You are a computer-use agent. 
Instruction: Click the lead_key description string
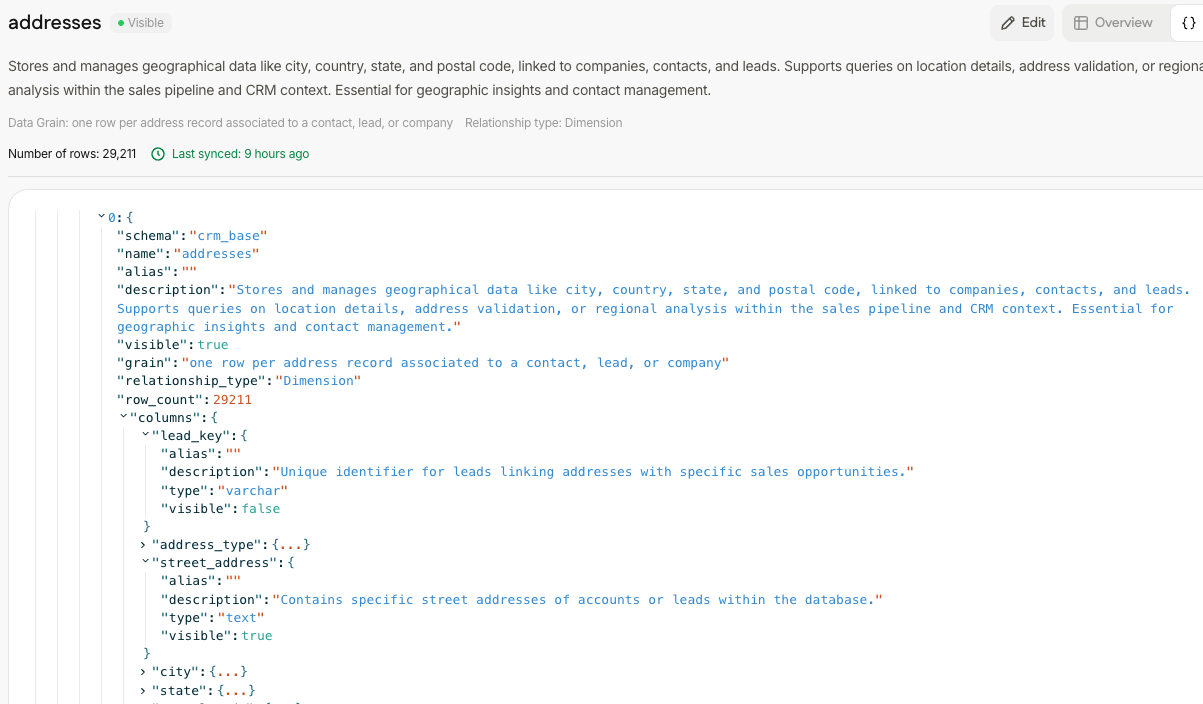pyautogui.click(x=593, y=472)
